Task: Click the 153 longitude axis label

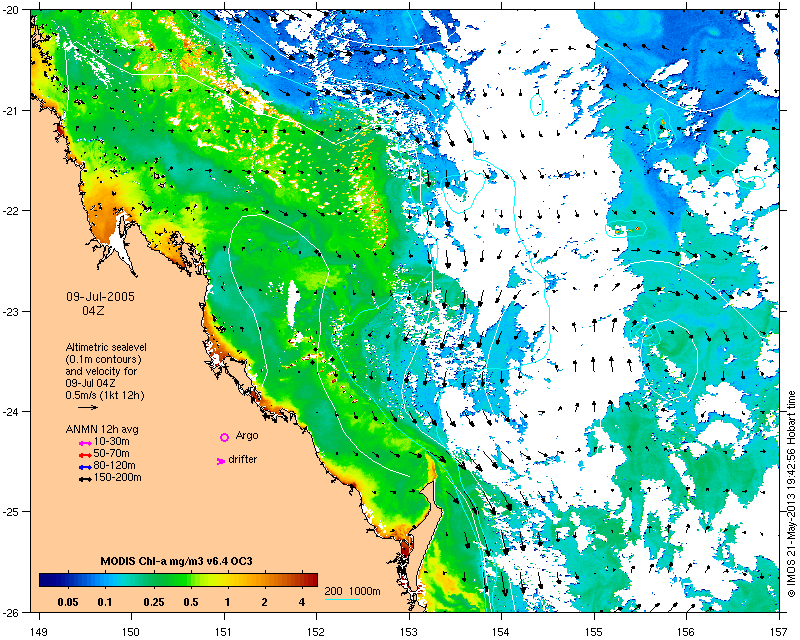Action: 409,632
